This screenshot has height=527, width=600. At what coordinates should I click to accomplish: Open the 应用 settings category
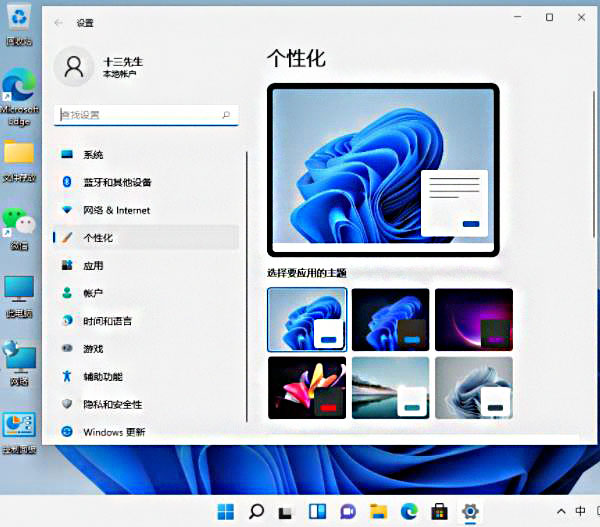[x=146, y=265]
